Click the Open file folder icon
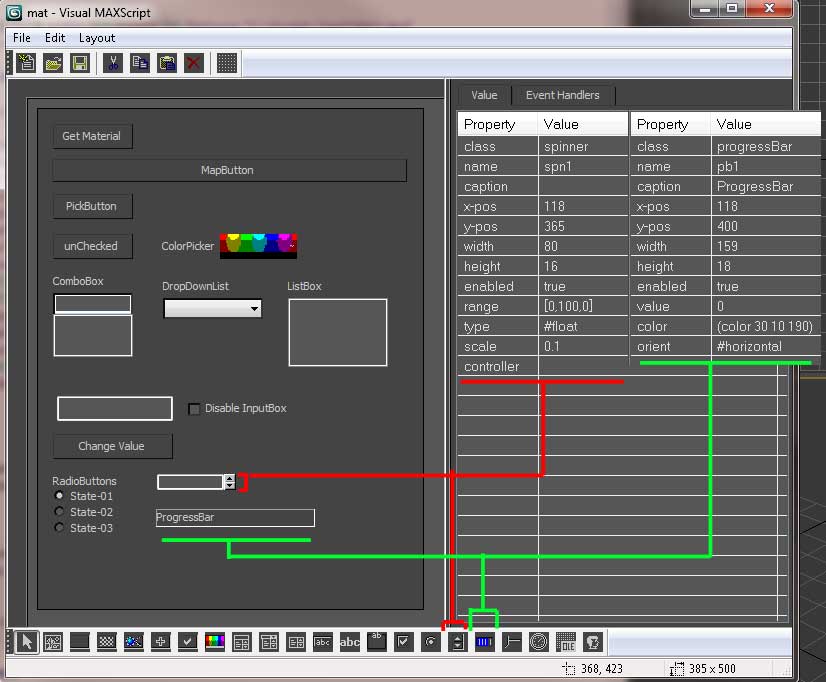Screen dimensions: 826x682 click(x=53, y=63)
